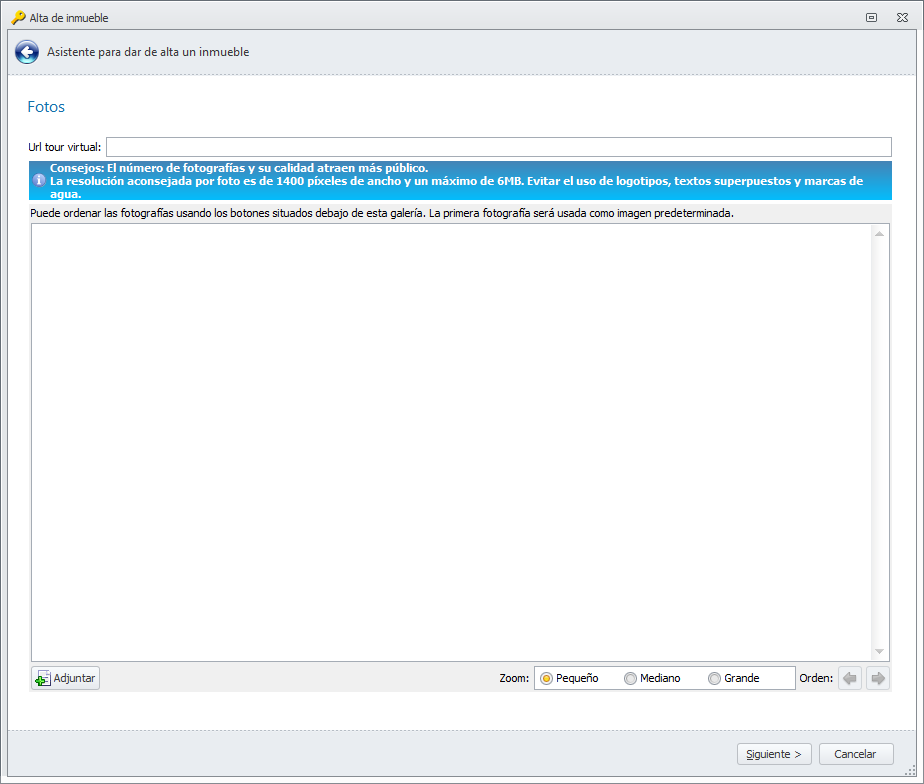The image size is (924, 784).
Task: Click the window resize grip
Action: [911, 770]
